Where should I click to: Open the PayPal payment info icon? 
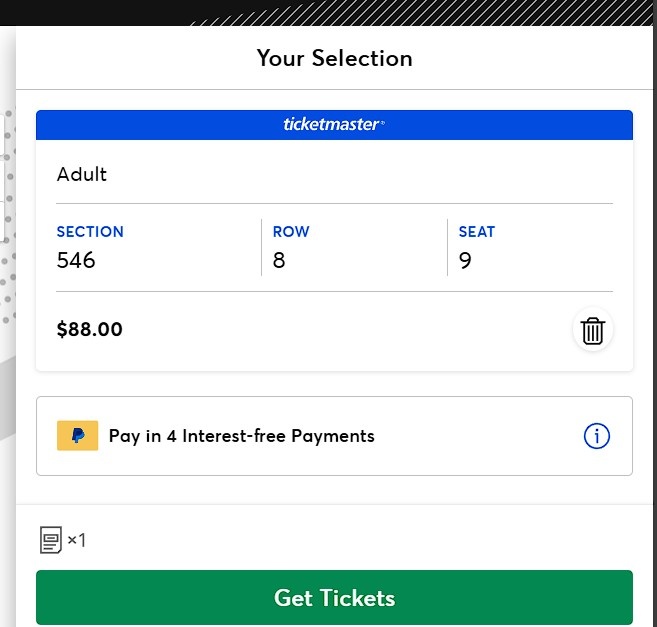pos(596,436)
